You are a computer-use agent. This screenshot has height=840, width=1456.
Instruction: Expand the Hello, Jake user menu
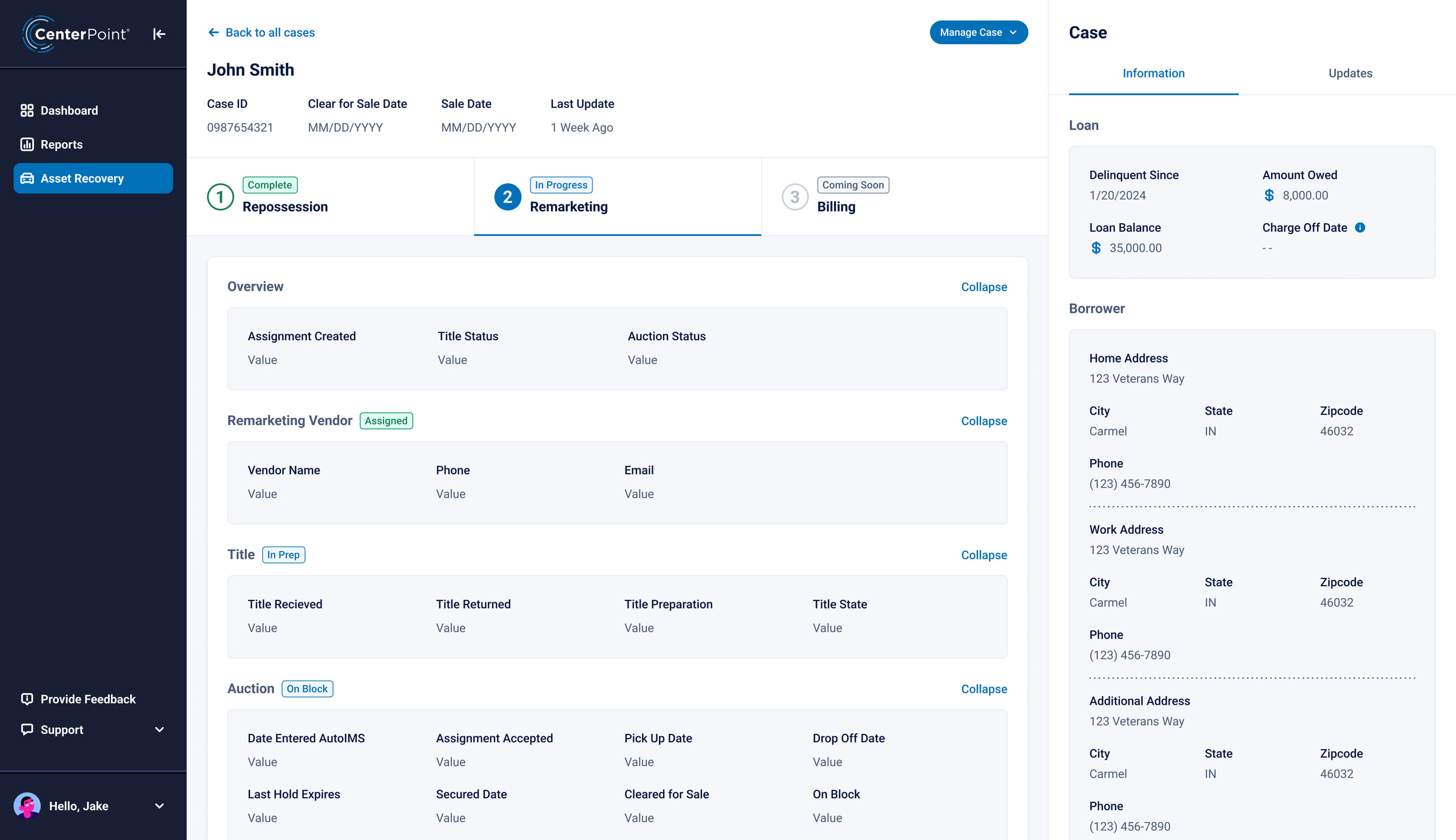click(x=160, y=806)
